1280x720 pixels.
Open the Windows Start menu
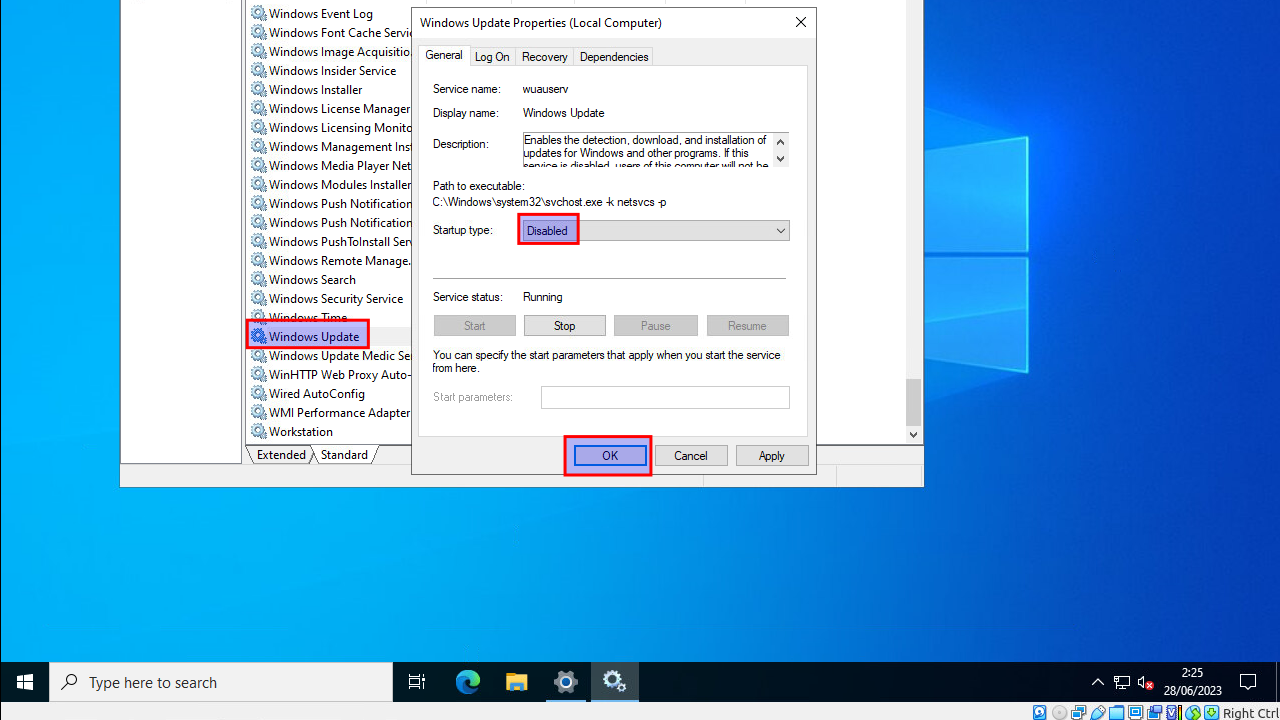(x=25, y=682)
